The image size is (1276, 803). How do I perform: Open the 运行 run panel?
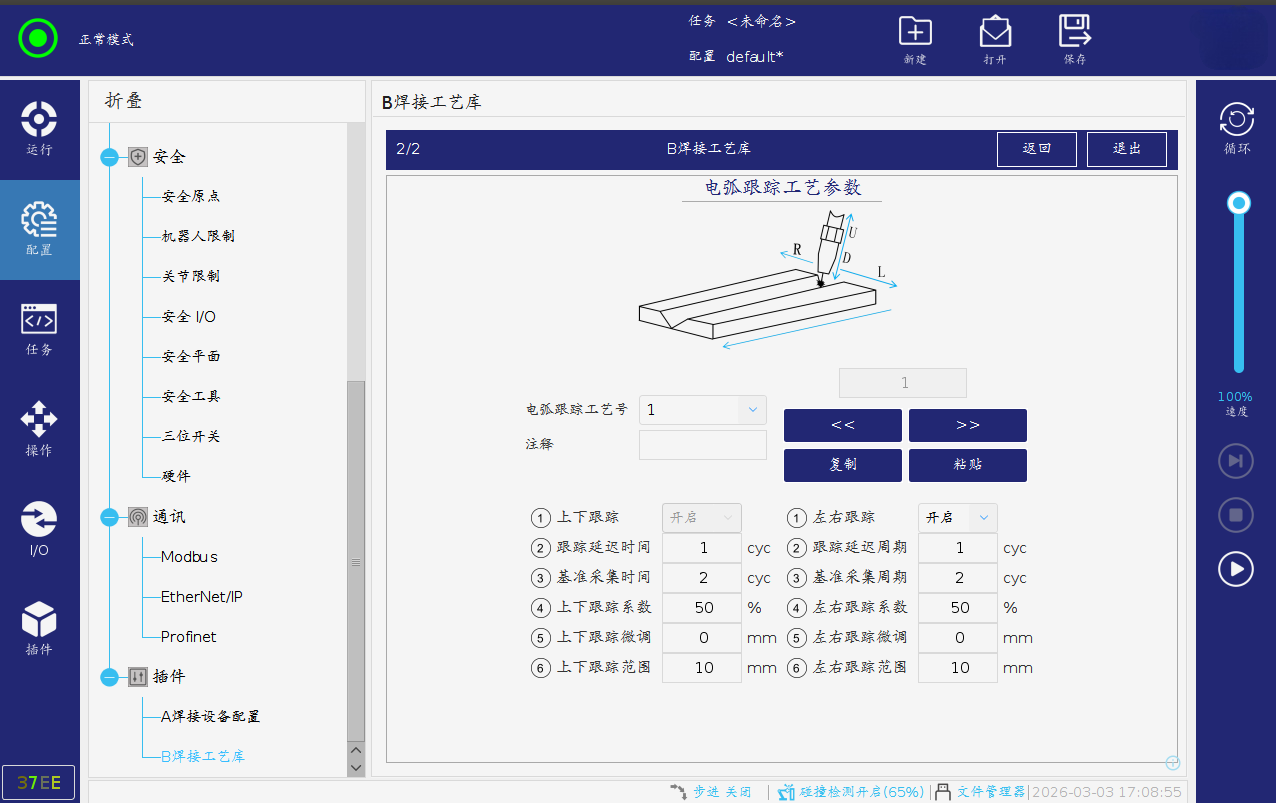(x=39, y=129)
